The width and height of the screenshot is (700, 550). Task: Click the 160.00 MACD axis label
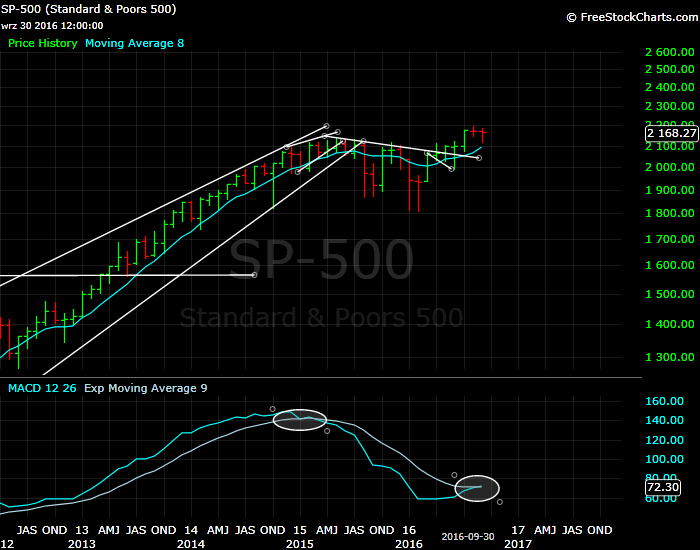pyautogui.click(x=664, y=401)
